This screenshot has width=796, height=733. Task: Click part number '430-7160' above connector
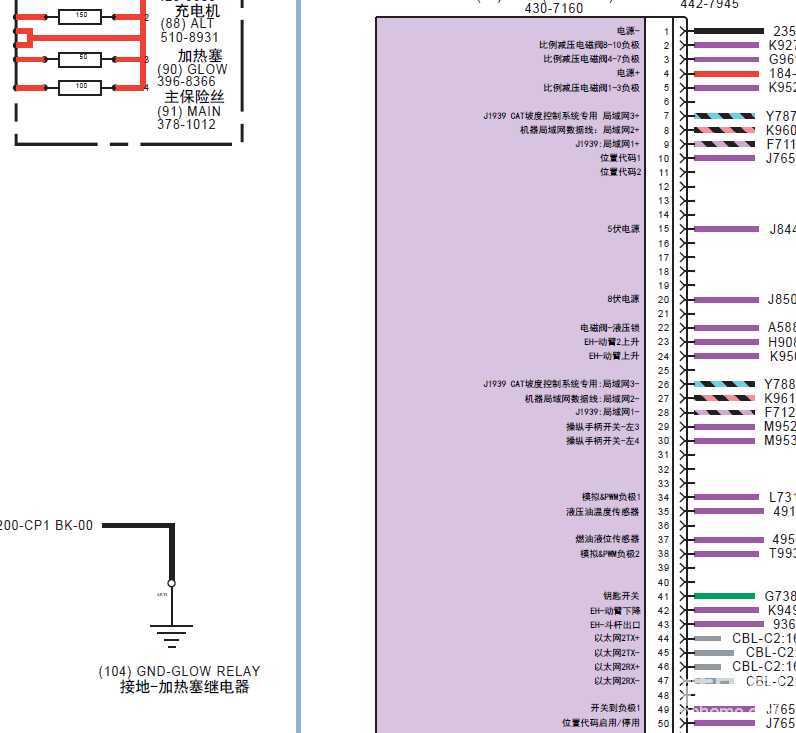[554, 8]
